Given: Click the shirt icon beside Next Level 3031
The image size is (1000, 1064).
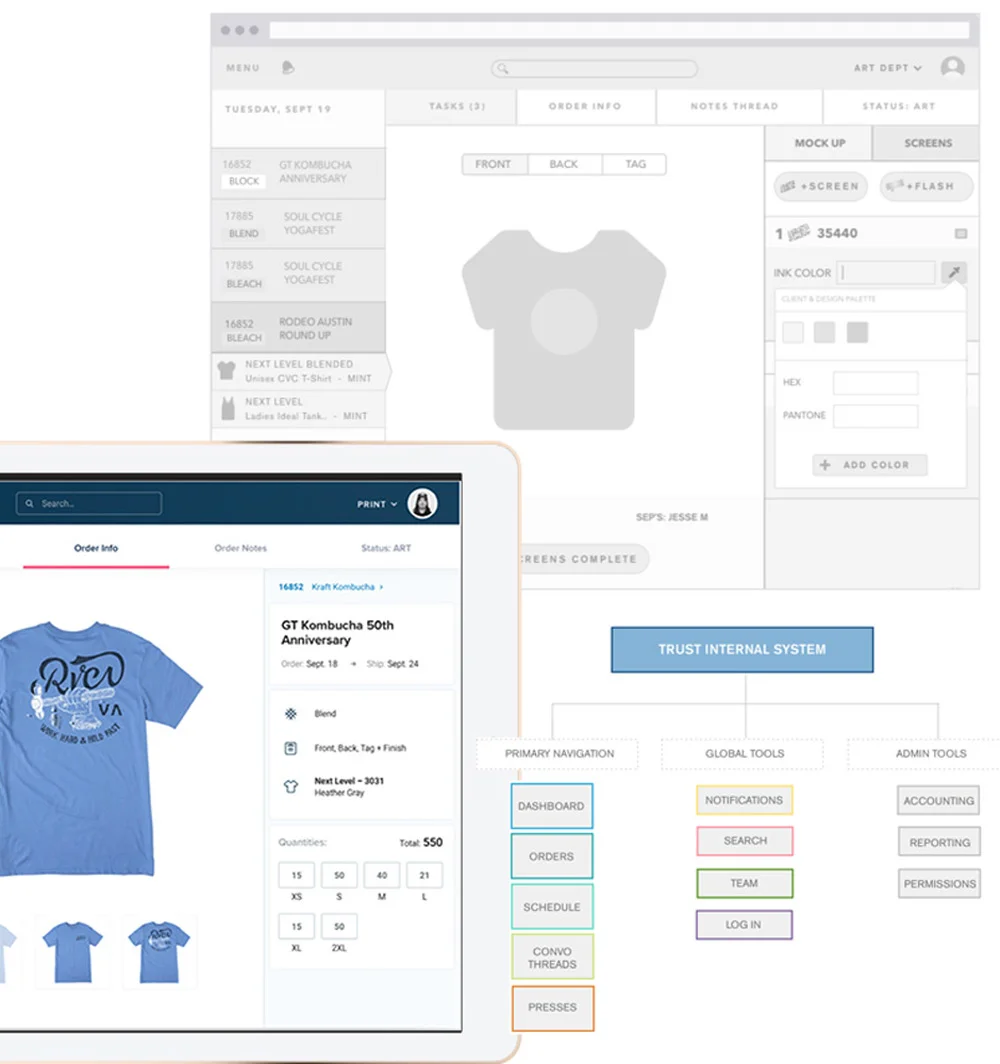Looking at the screenshot, I should coord(290,786).
